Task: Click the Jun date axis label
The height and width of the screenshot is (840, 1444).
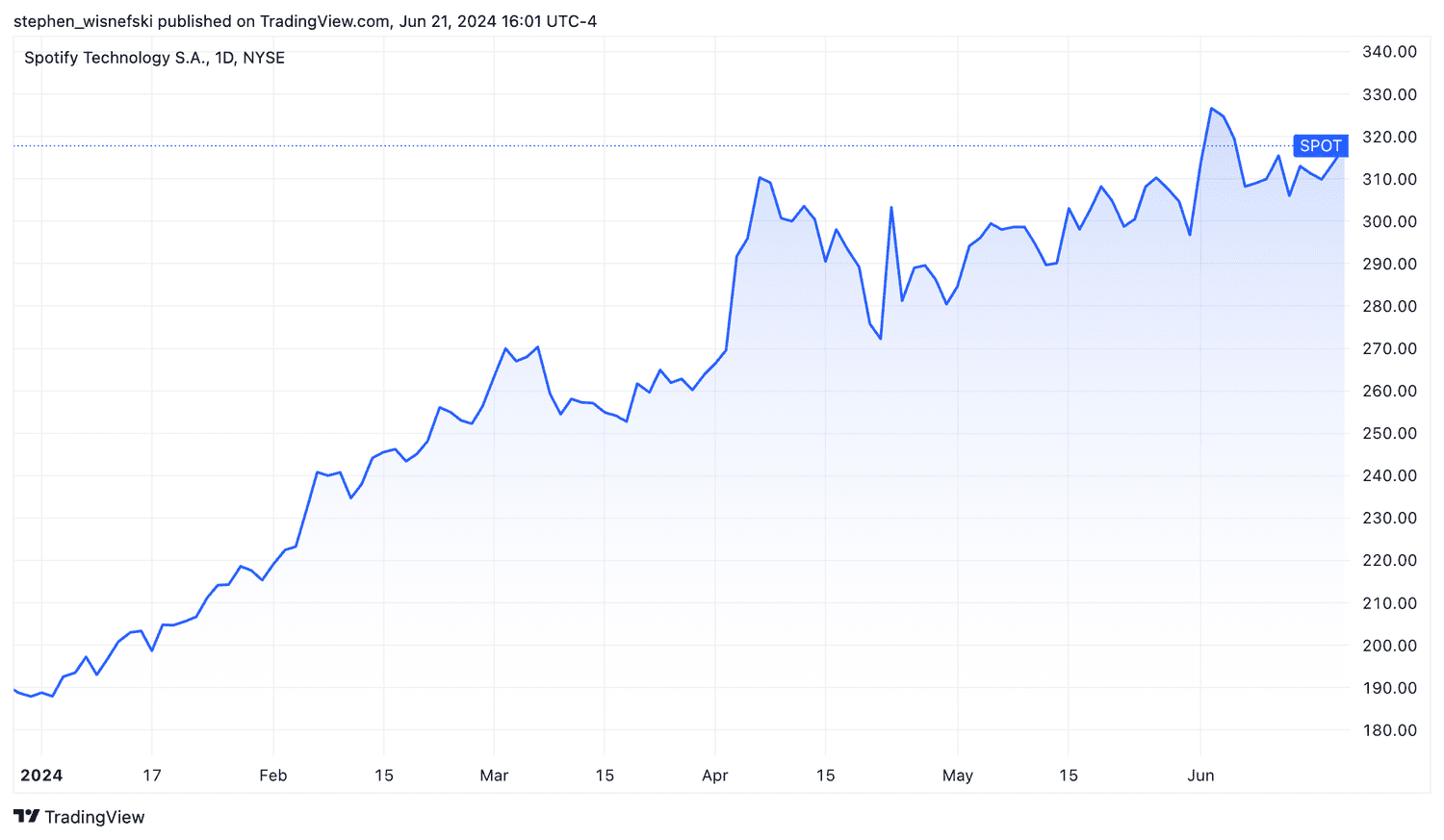Action: 1200,776
